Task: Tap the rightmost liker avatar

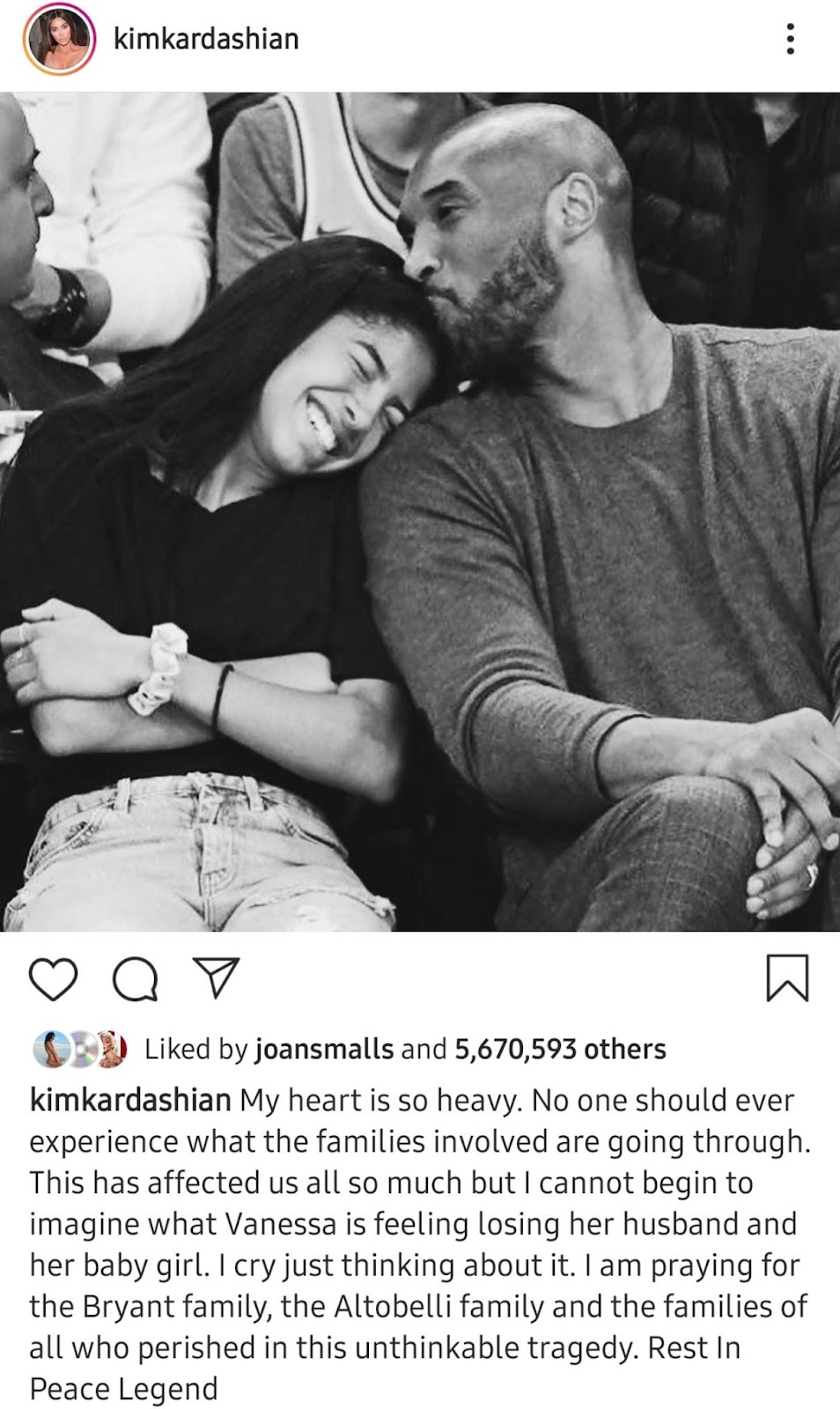Action: click(113, 1049)
